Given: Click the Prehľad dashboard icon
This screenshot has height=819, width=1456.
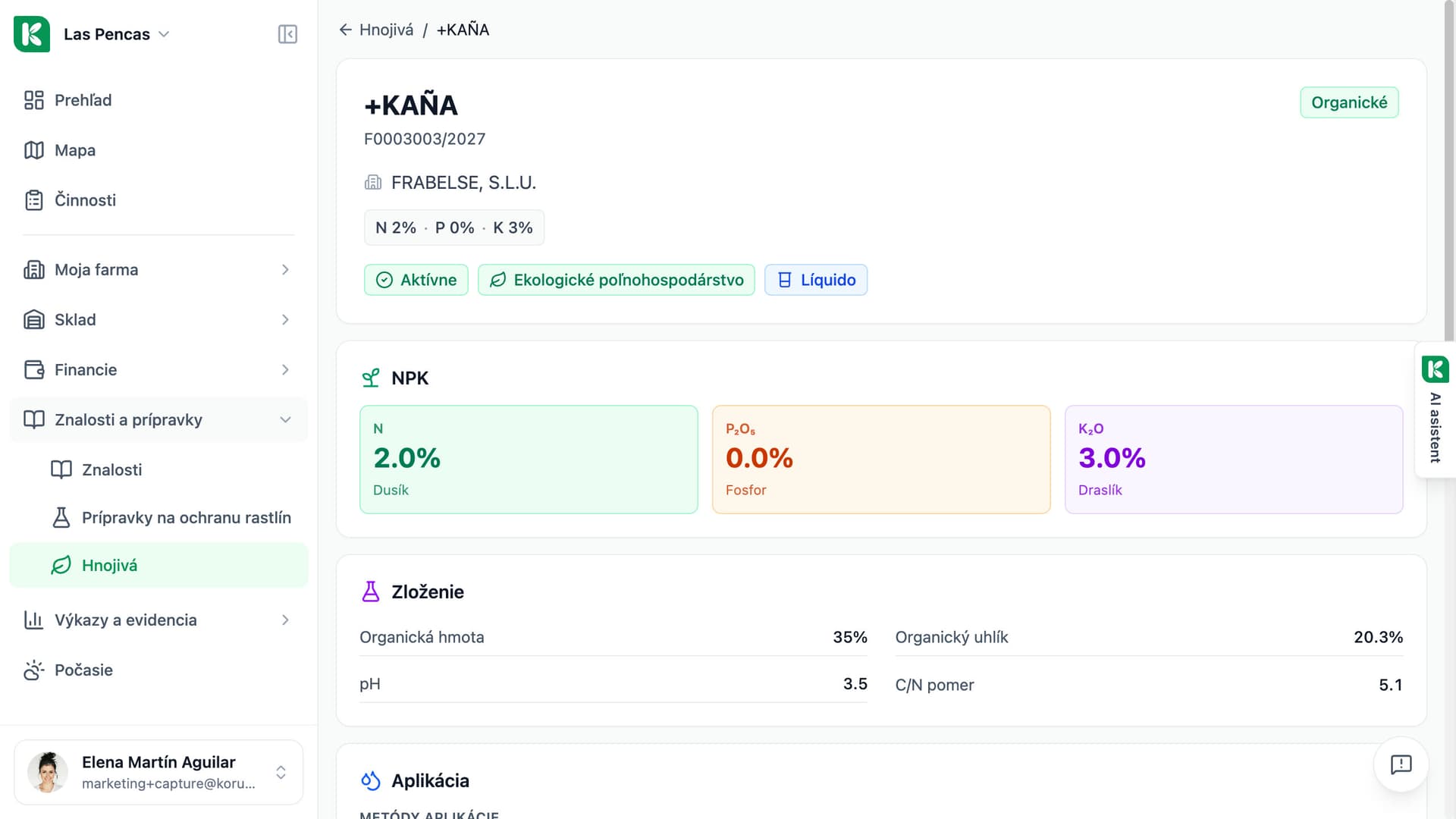Looking at the screenshot, I should [x=34, y=100].
